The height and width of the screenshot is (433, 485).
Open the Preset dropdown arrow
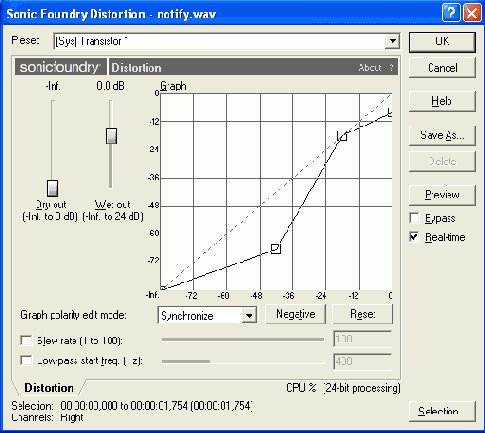[x=393, y=41]
